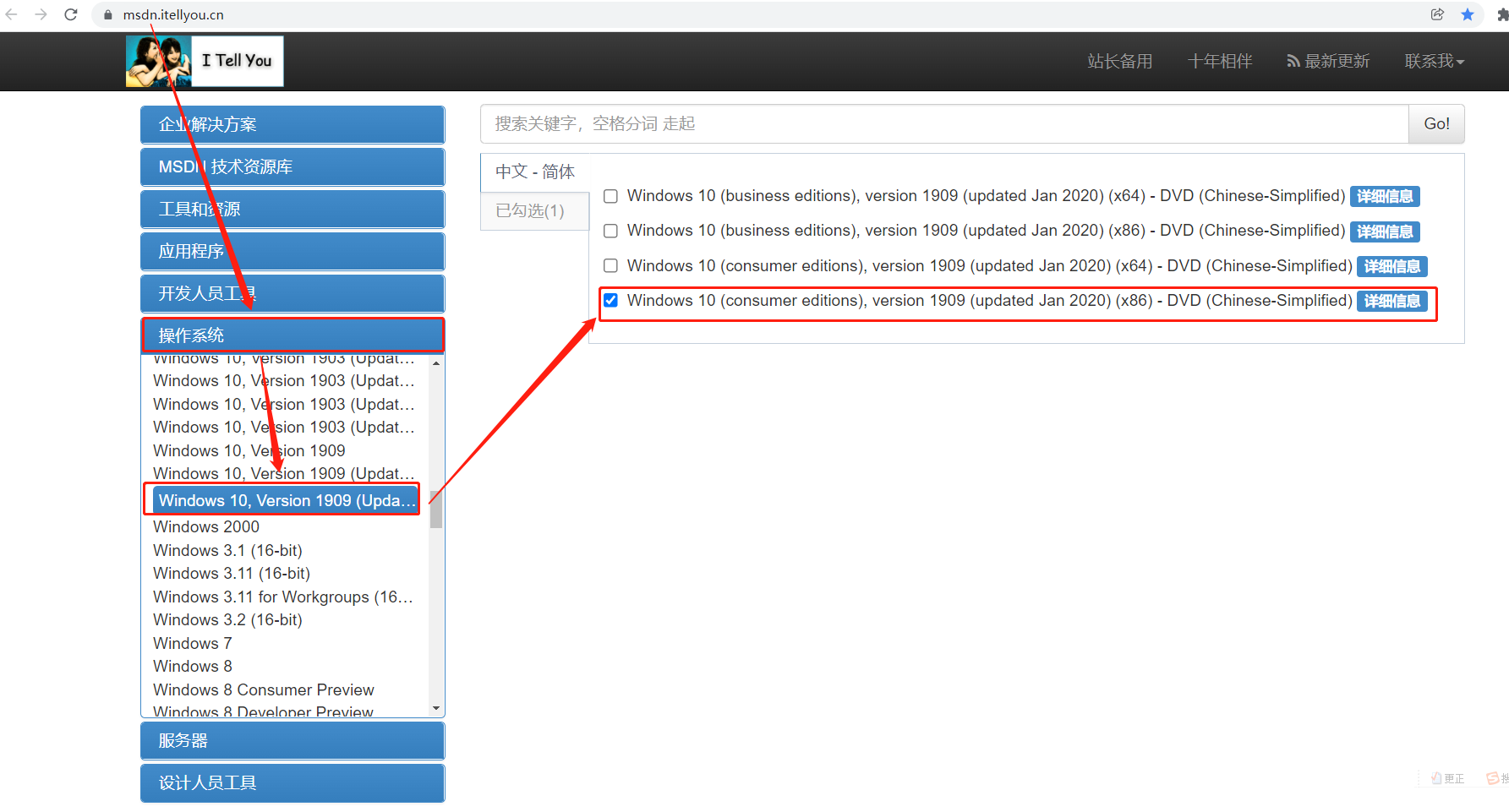
Task: Click OS list scrollbar down arrow
Action: (436, 708)
